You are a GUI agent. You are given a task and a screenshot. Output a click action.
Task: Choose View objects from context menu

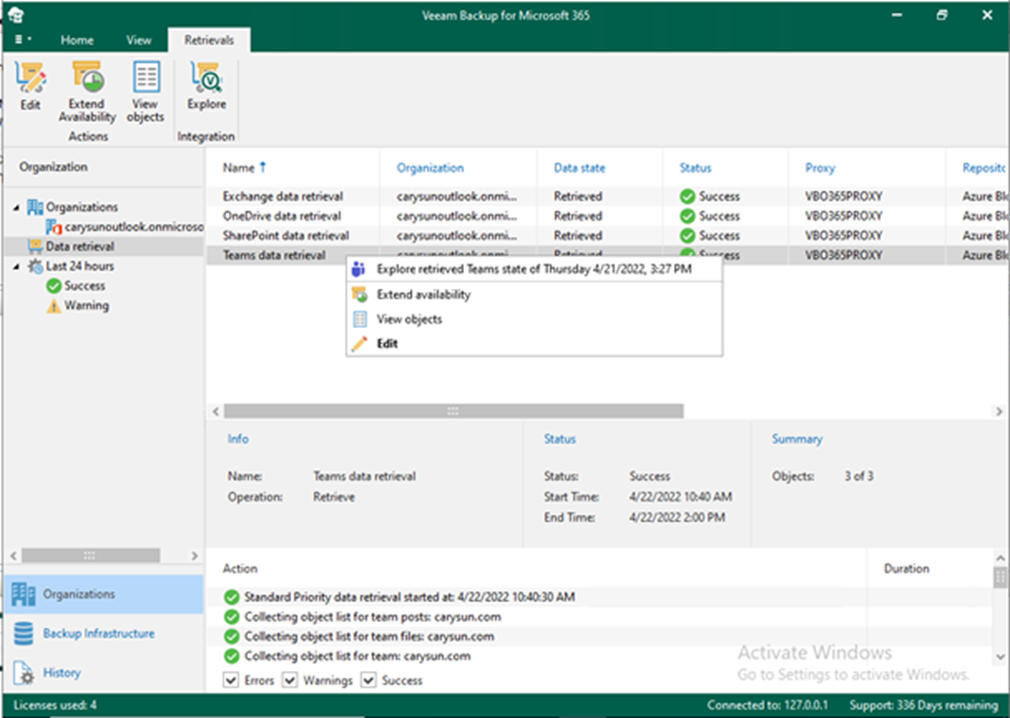pyautogui.click(x=534, y=319)
